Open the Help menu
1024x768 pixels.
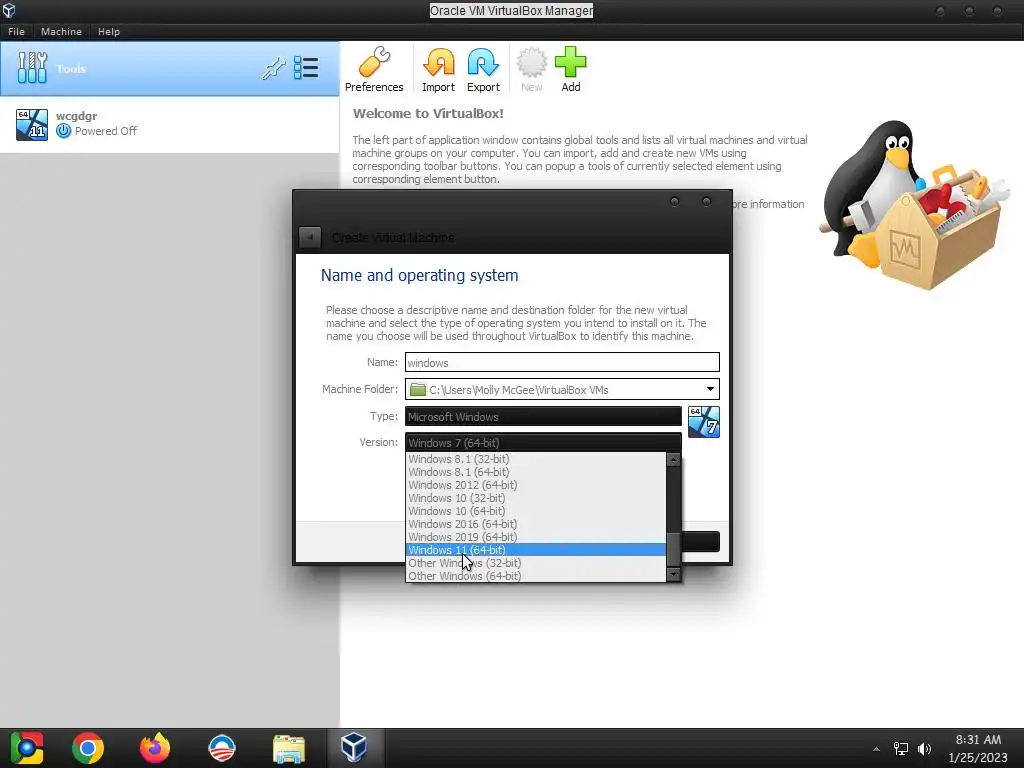[x=109, y=31]
